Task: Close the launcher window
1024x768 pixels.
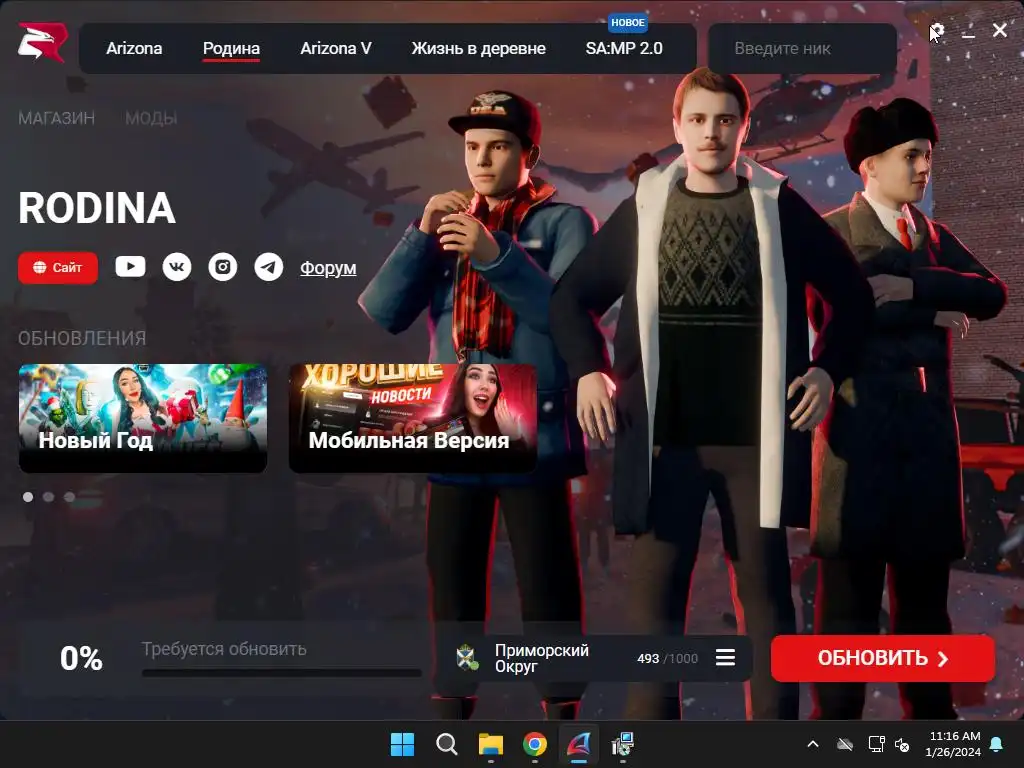Action: (1000, 30)
